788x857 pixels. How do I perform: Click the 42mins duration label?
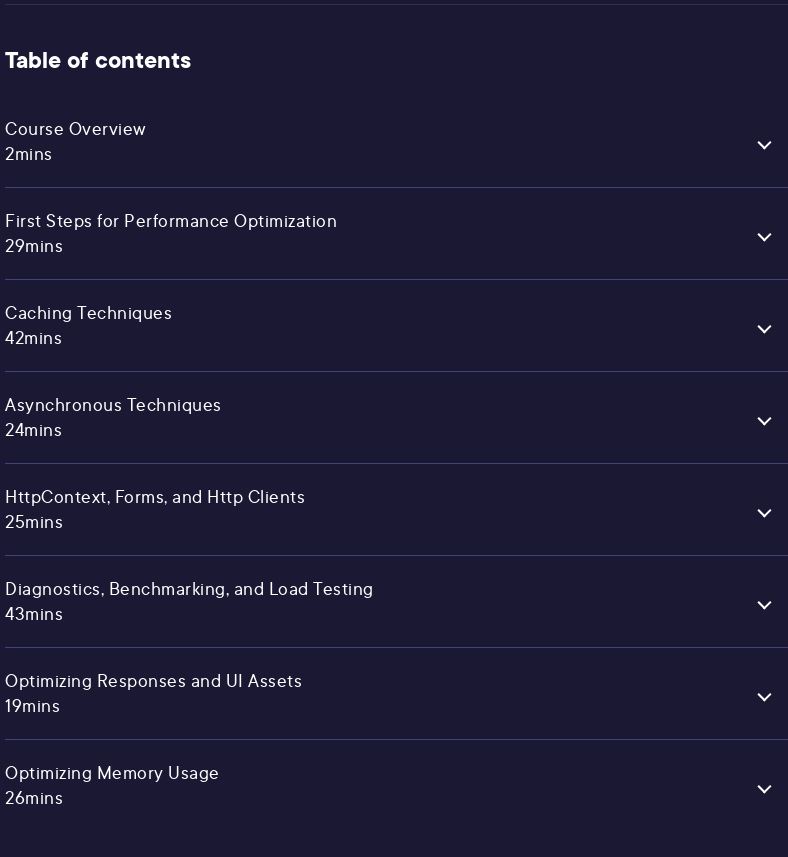33,338
